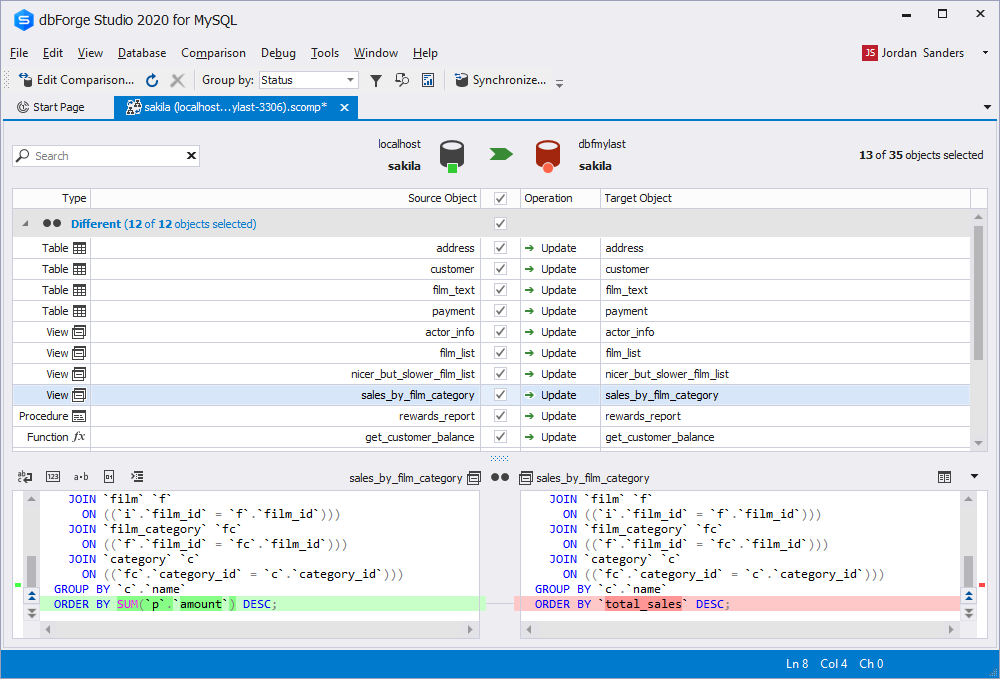This screenshot has width=1000, height=679.
Task: Open the Help menu
Action: tap(425, 53)
